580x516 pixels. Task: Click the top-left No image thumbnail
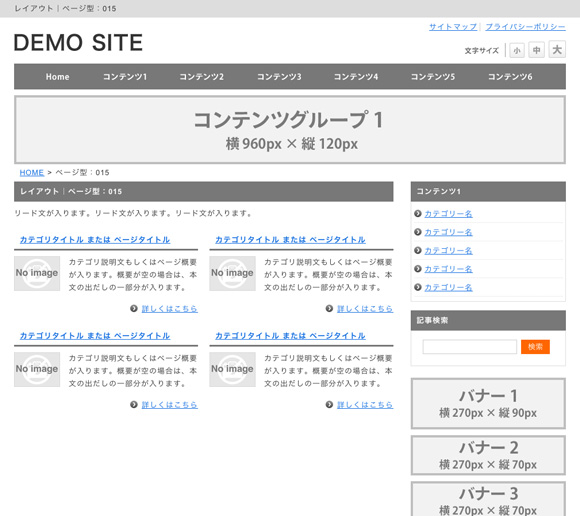click(x=37, y=273)
